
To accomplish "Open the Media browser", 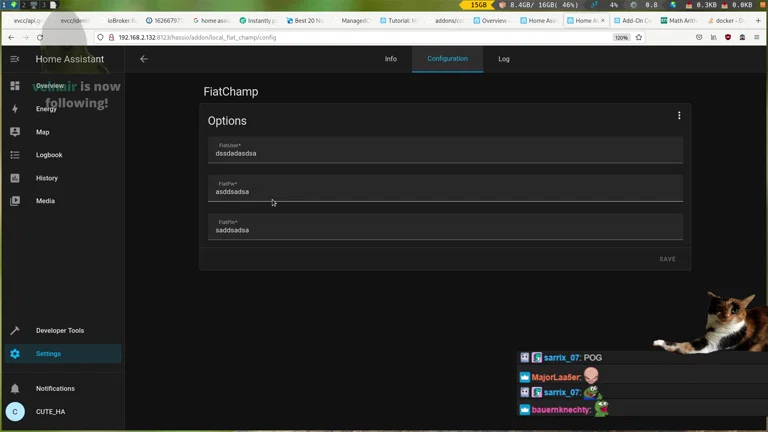I will (x=45, y=201).
